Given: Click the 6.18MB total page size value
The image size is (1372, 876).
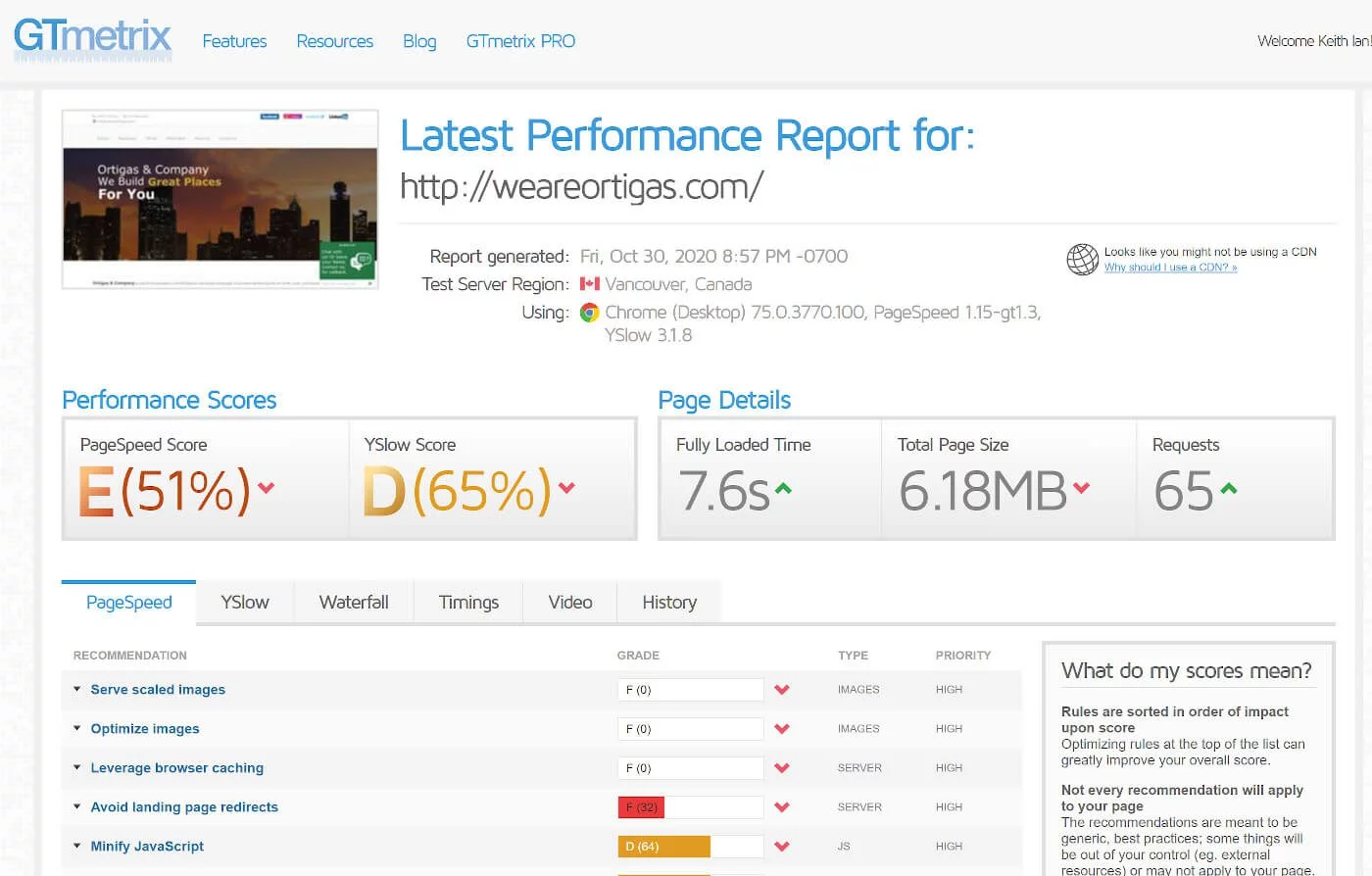Looking at the screenshot, I should (x=983, y=491).
